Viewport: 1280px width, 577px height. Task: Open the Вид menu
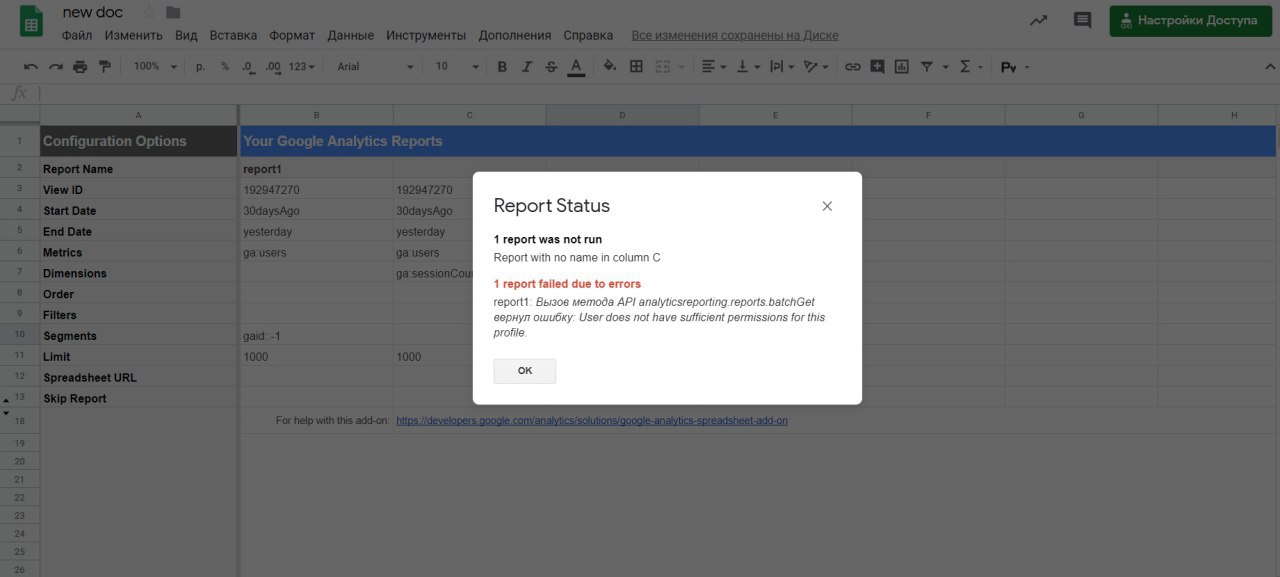click(186, 35)
